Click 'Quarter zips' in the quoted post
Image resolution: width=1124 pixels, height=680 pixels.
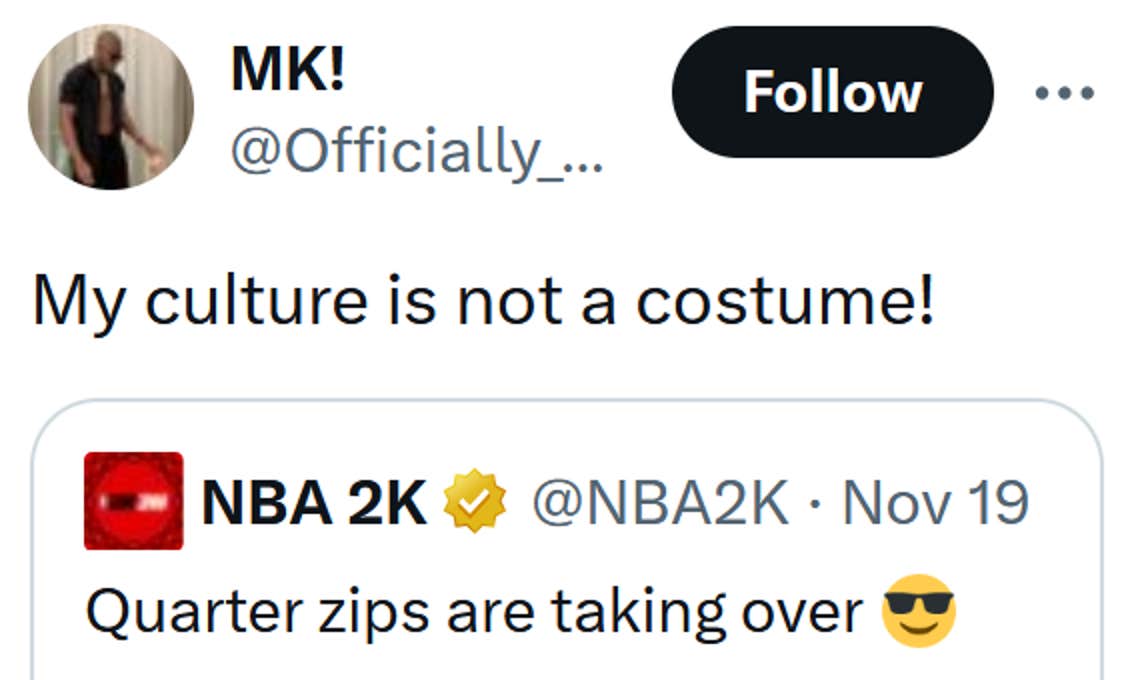click(257, 612)
